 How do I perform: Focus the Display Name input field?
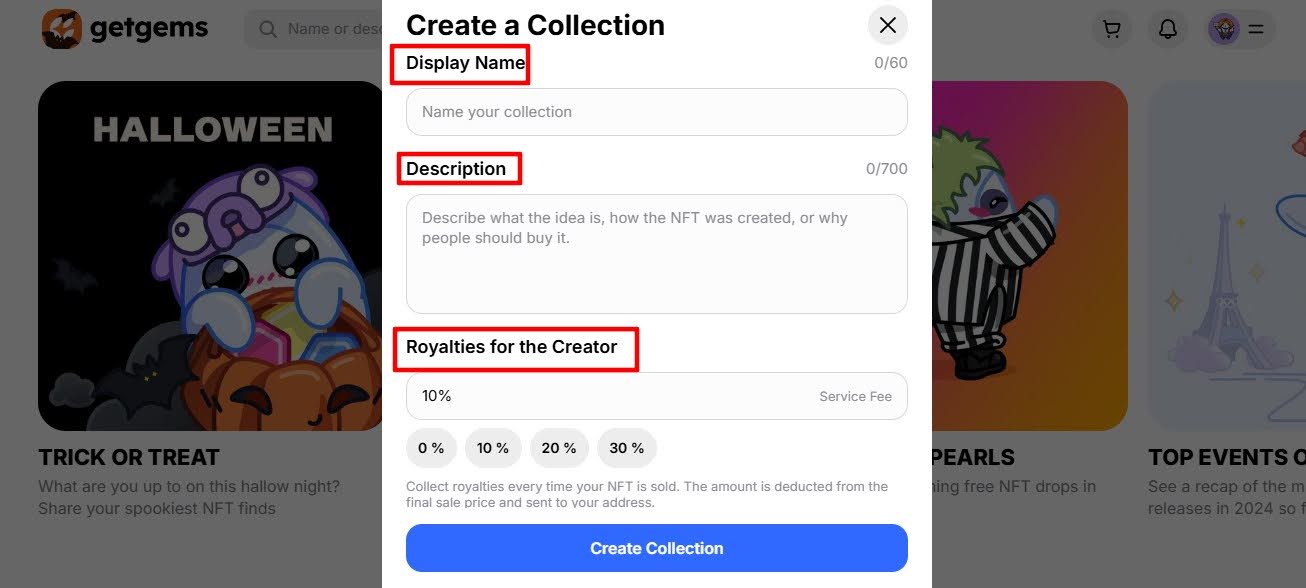click(656, 112)
